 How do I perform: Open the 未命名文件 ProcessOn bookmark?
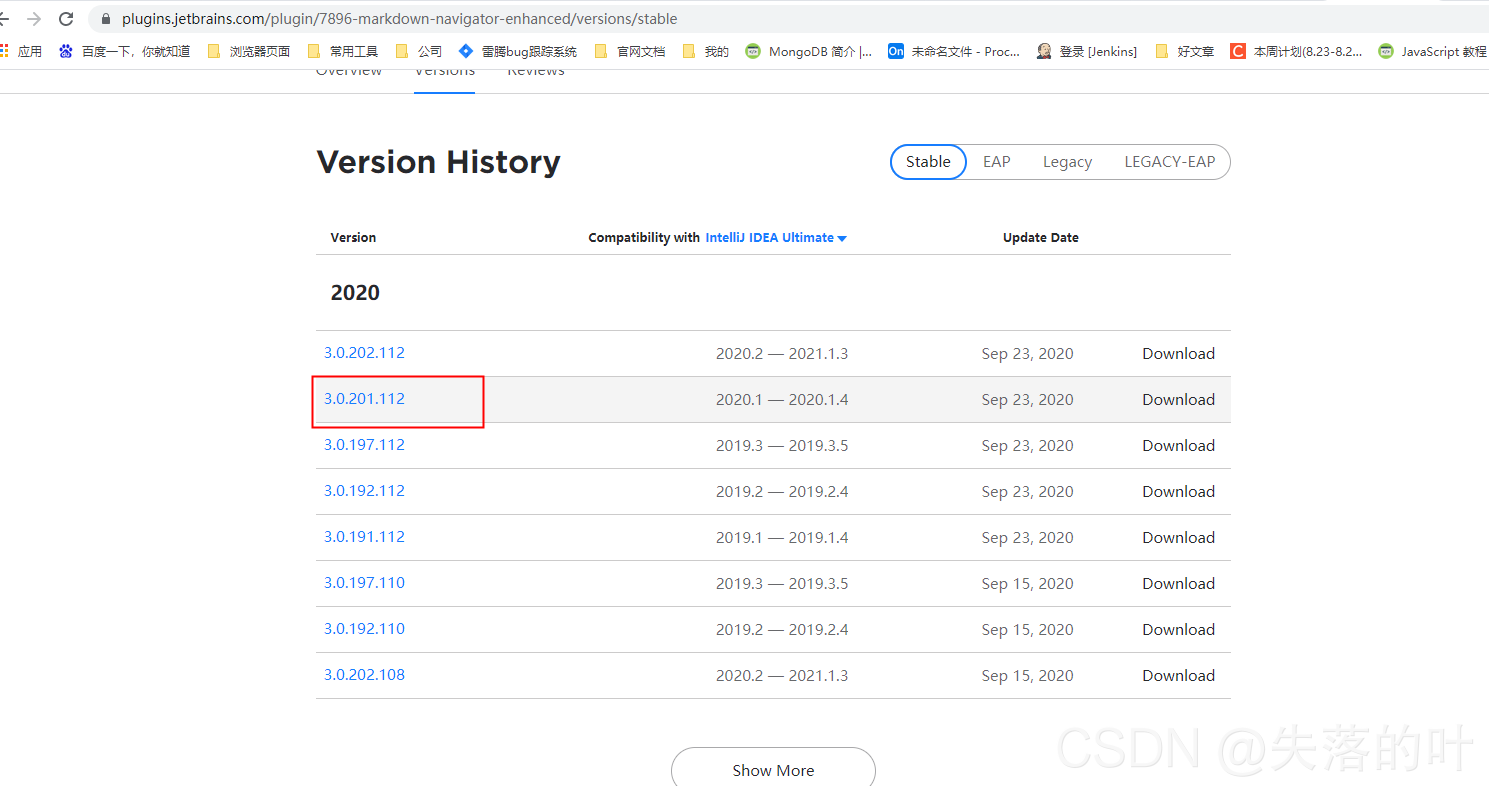tap(954, 51)
